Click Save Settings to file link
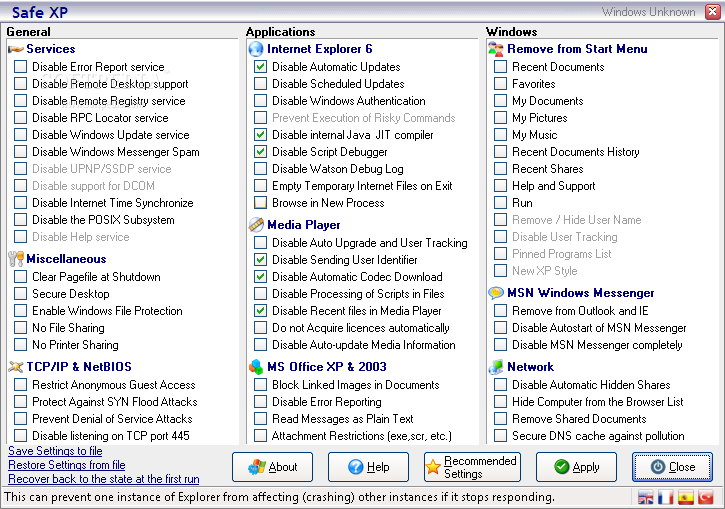The image size is (725, 509). pos(55,451)
